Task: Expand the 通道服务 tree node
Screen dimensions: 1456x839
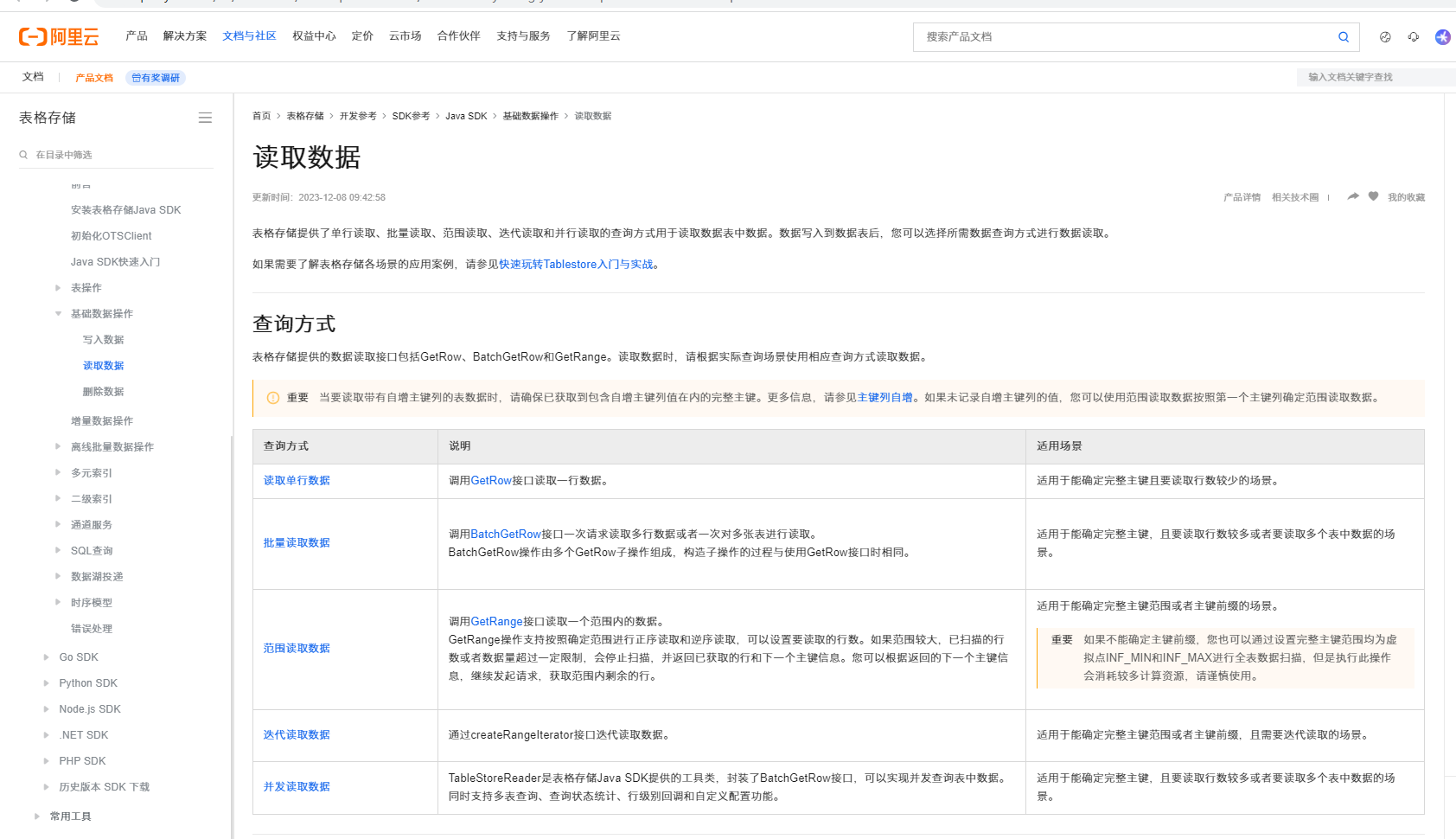Action: click(x=58, y=525)
